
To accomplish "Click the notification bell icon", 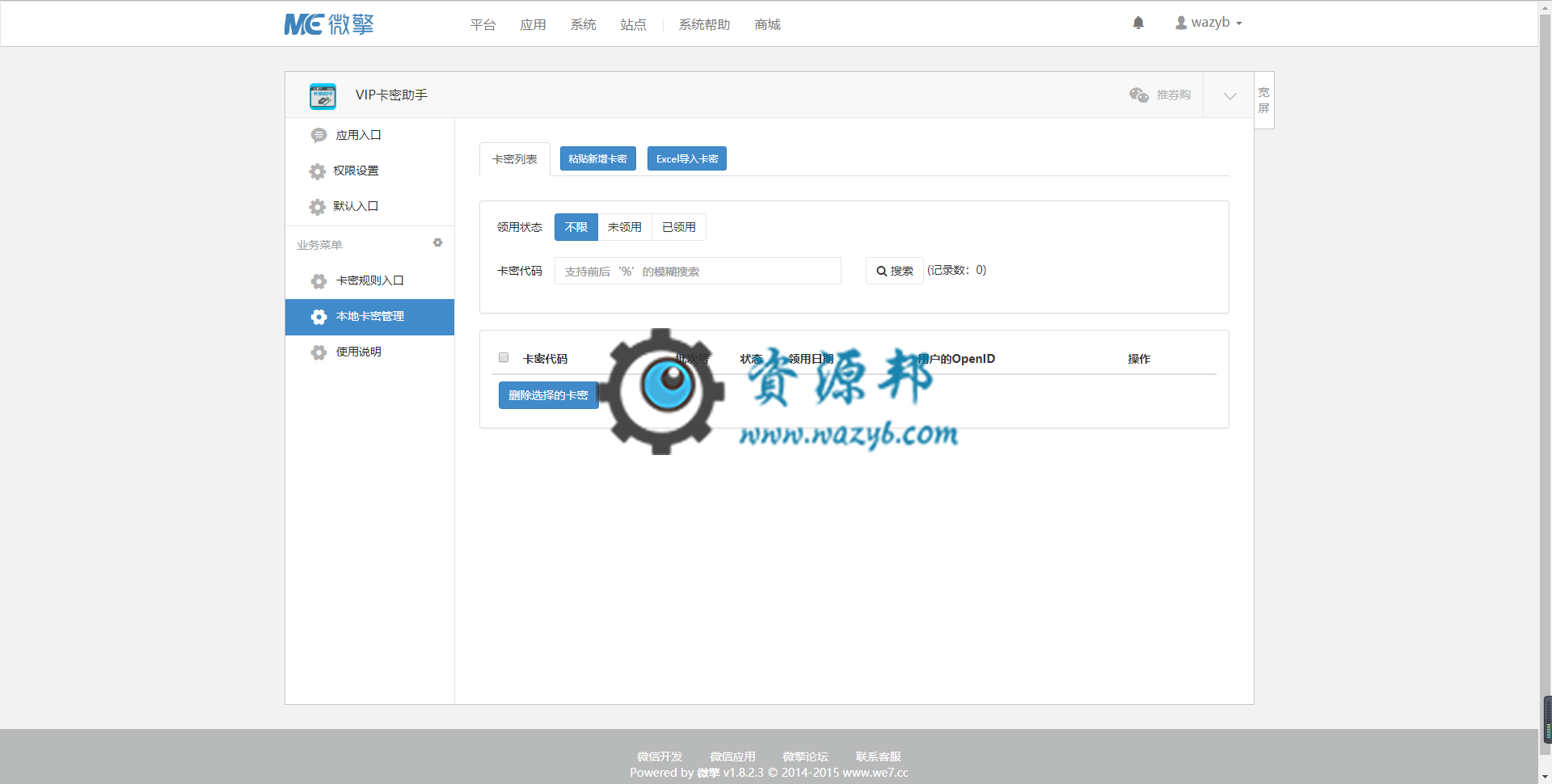I will (x=1138, y=23).
